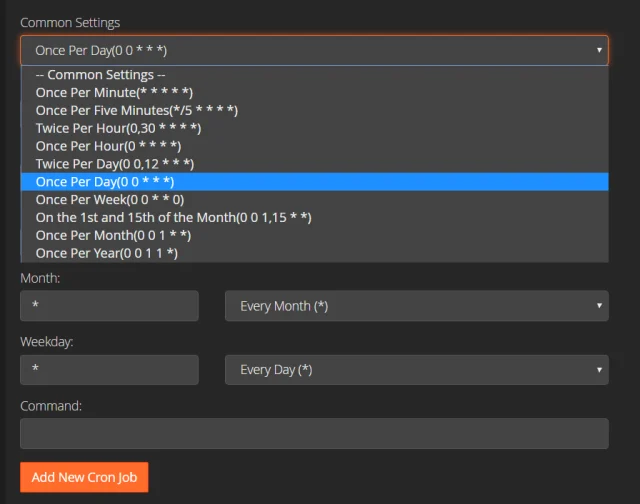
Task: Select the '-- Common Settings --' placeholder option
Action: (x=100, y=75)
